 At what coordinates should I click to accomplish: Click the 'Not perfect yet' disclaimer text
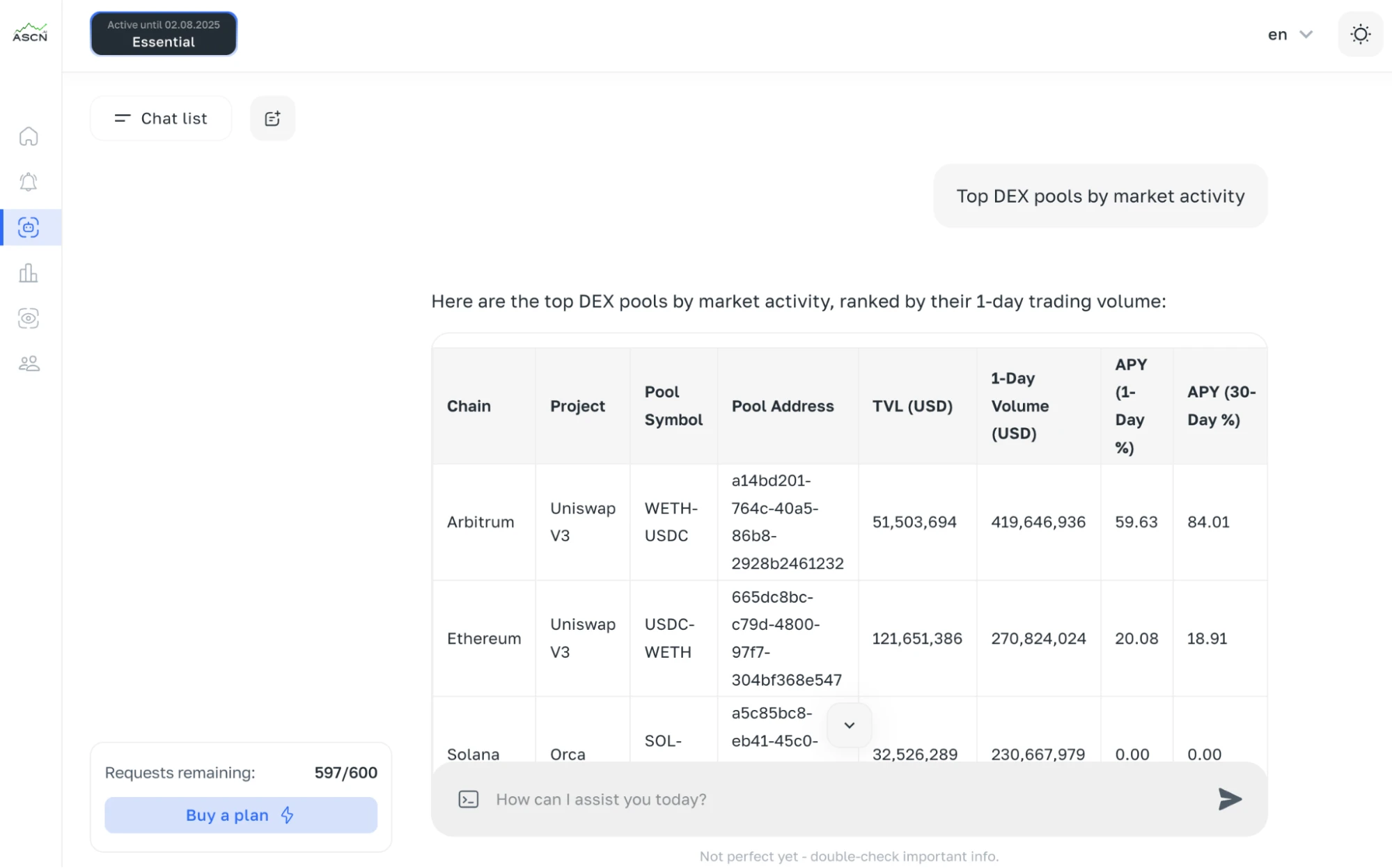(849, 856)
